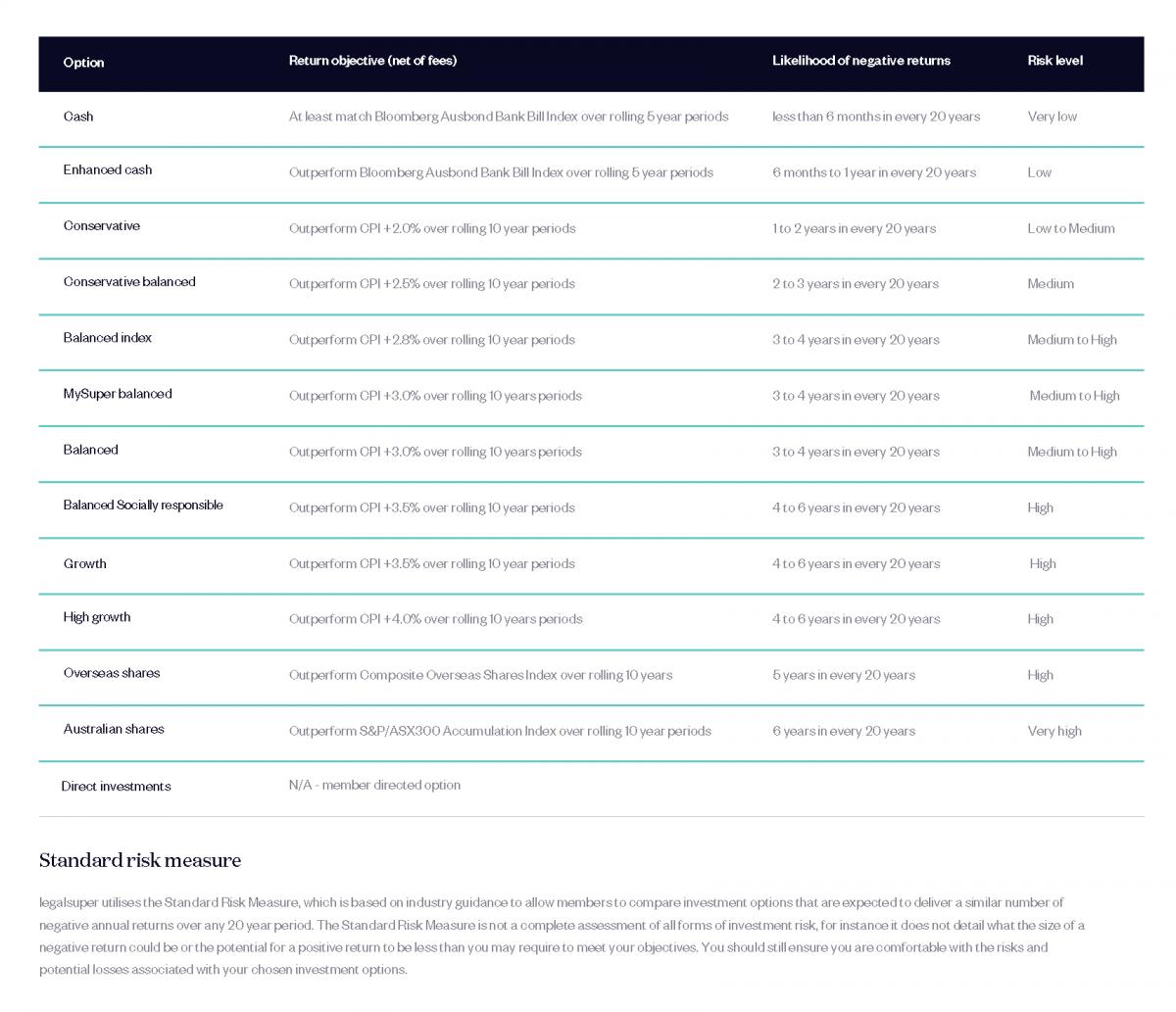
Task: Click the Risk level column header
Action: (1054, 61)
